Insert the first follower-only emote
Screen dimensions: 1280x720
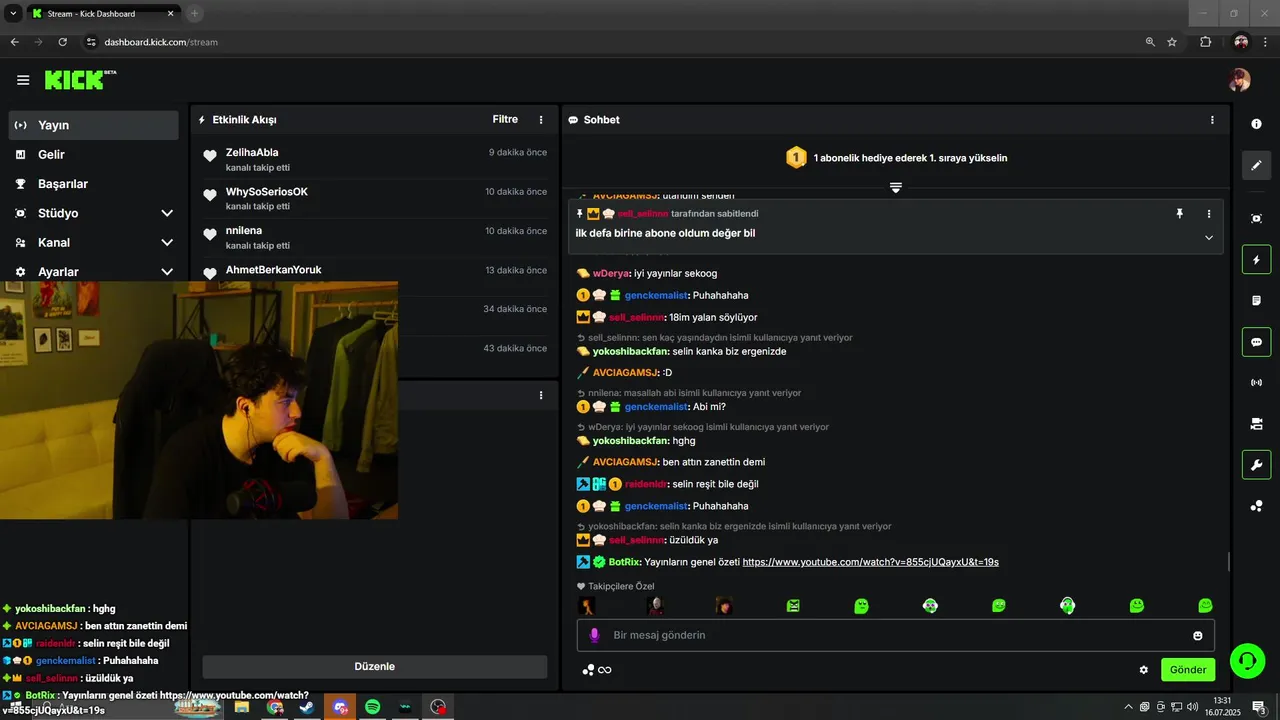(587, 606)
